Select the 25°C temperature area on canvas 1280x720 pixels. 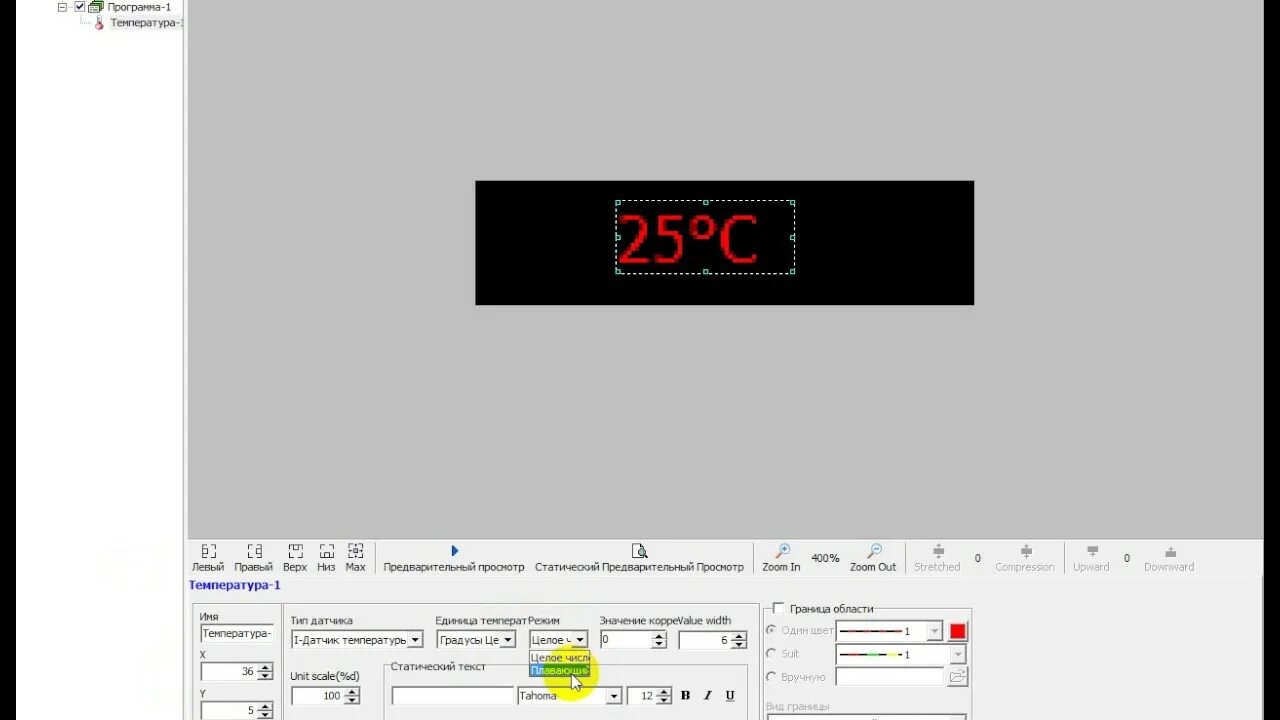[705, 237]
